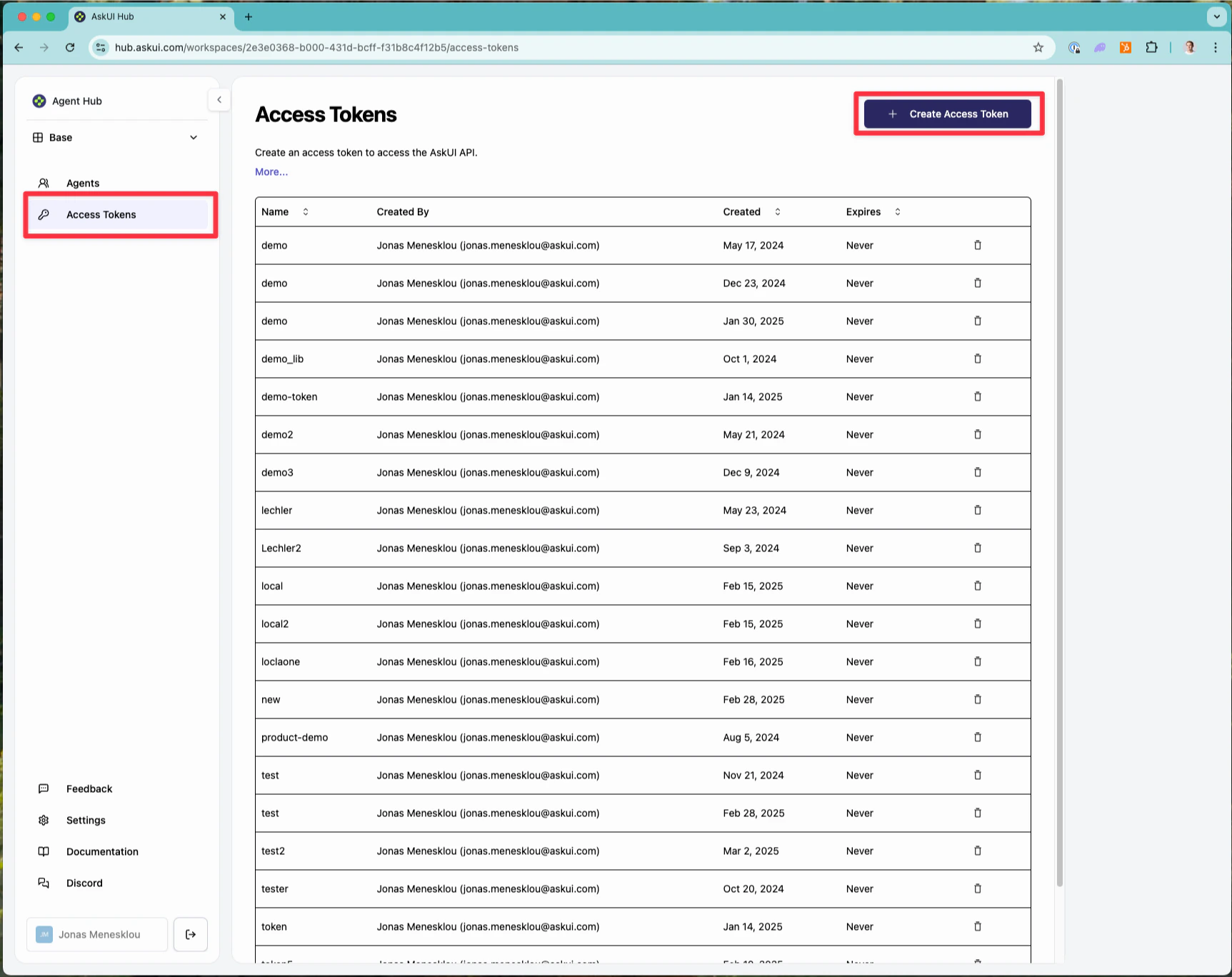1232x977 pixels.
Task: Select Access Tokens in the sidebar
Action: (x=119, y=214)
